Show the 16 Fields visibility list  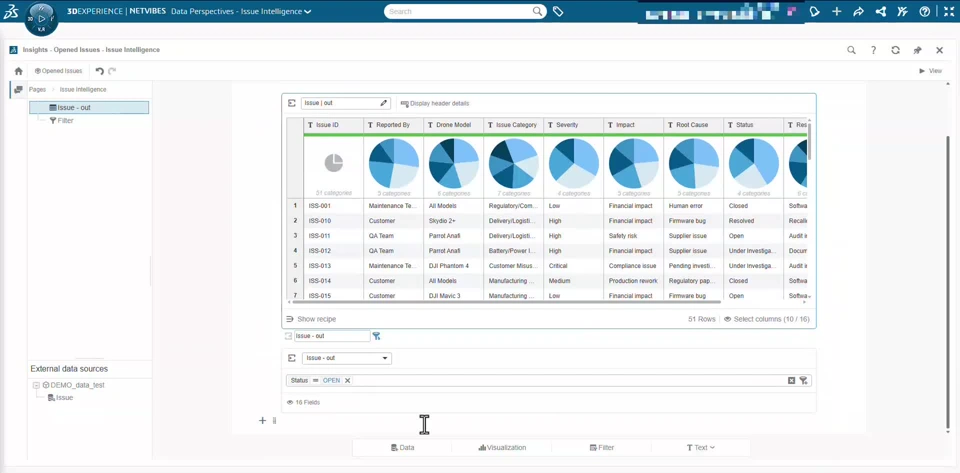click(x=303, y=402)
